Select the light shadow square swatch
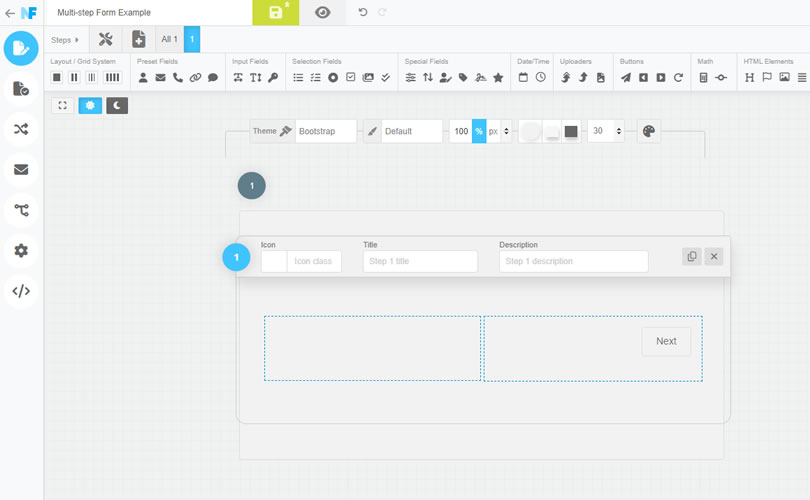This screenshot has width=810, height=500. coord(552,131)
